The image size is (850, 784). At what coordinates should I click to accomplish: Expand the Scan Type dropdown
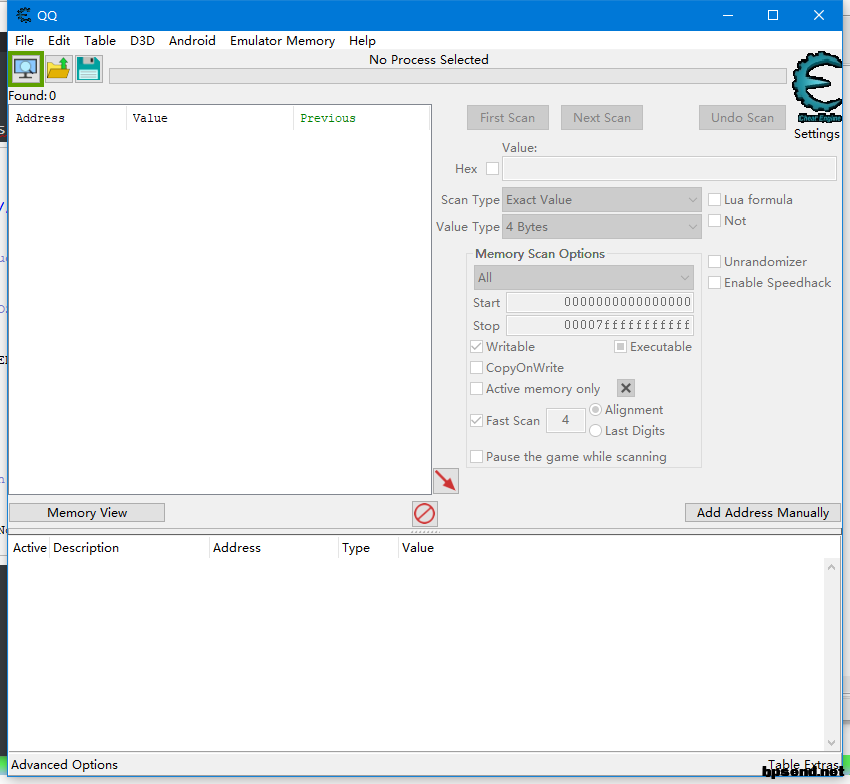click(601, 200)
